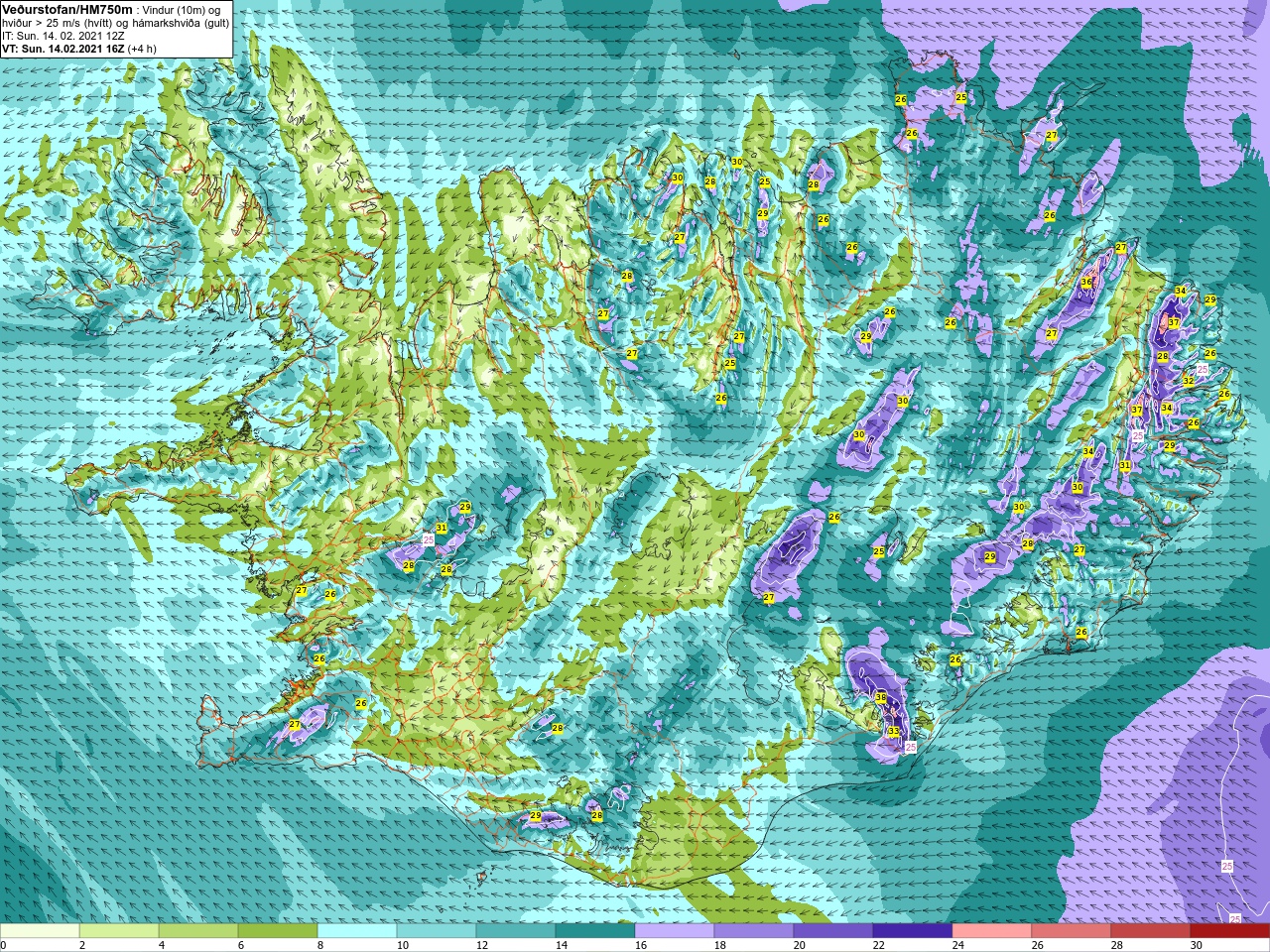This screenshot has height=952, width=1270.
Task: Click the yellow 38 gust label
Action: 881,698
